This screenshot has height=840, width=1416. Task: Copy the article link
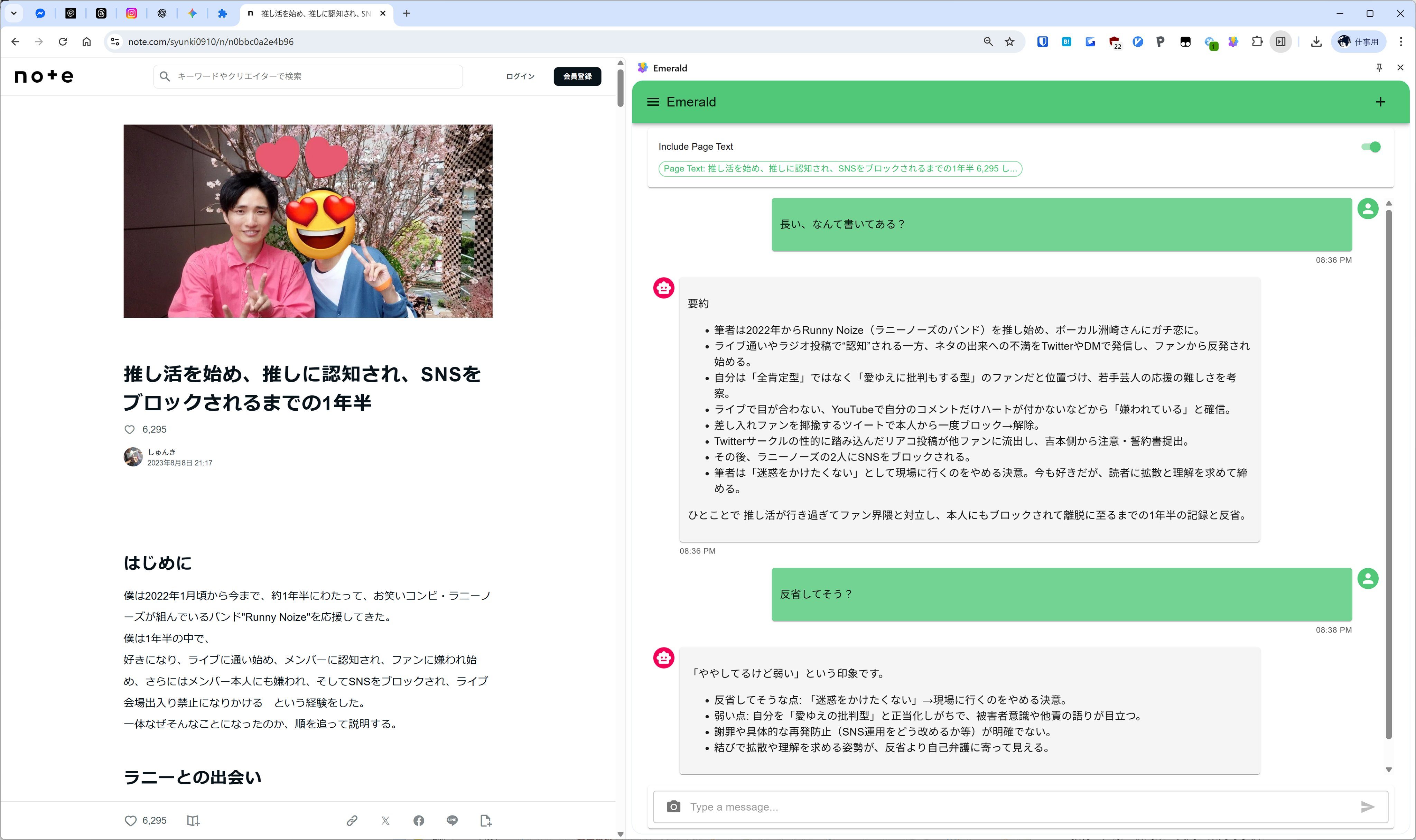(x=352, y=820)
